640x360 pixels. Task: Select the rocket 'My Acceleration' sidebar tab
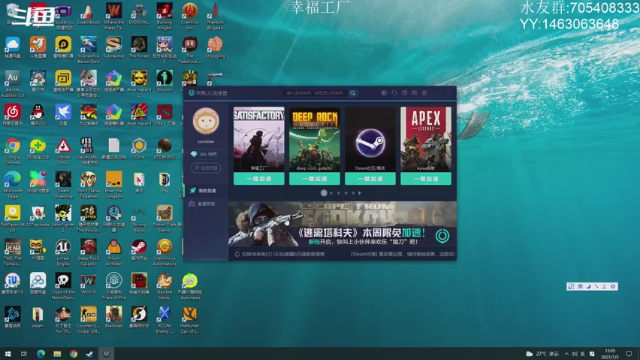point(206,191)
